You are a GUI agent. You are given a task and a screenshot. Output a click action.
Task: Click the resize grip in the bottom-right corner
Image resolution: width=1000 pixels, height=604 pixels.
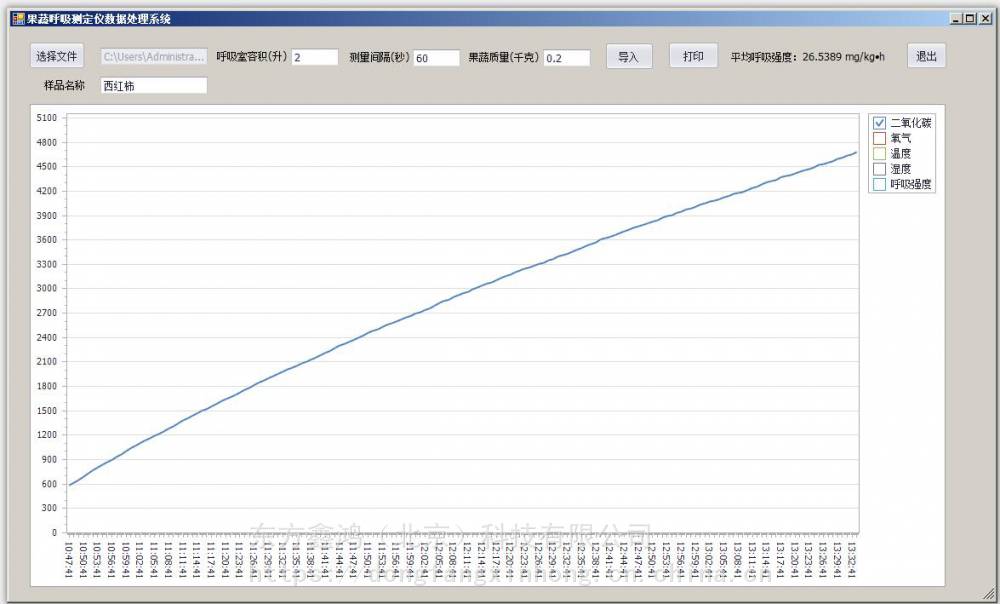[x=990, y=594]
